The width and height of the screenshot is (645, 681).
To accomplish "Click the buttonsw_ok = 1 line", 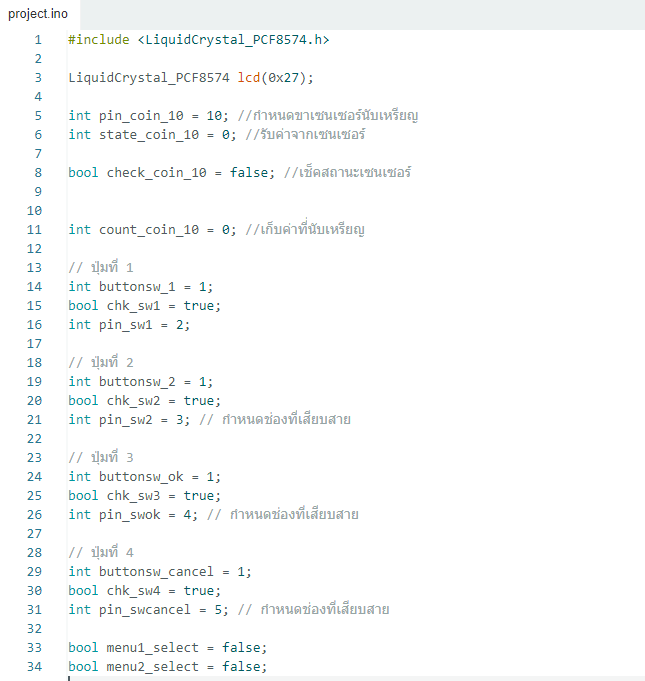I will (x=145, y=477).
